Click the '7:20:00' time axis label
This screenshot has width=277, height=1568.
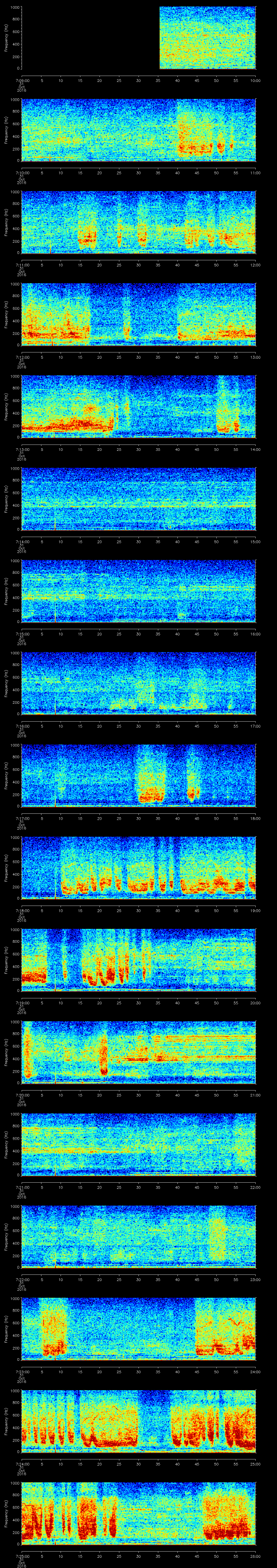point(22,1095)
